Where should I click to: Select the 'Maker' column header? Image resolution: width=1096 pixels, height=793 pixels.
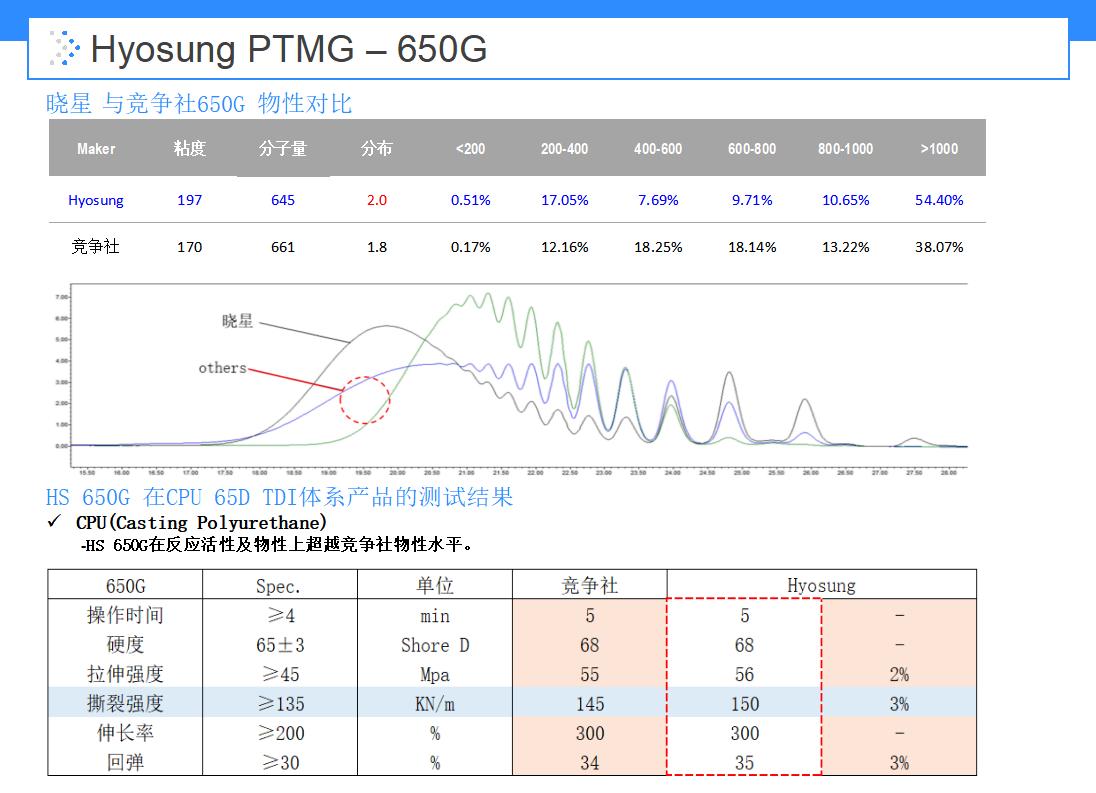(x=96, y=149)
